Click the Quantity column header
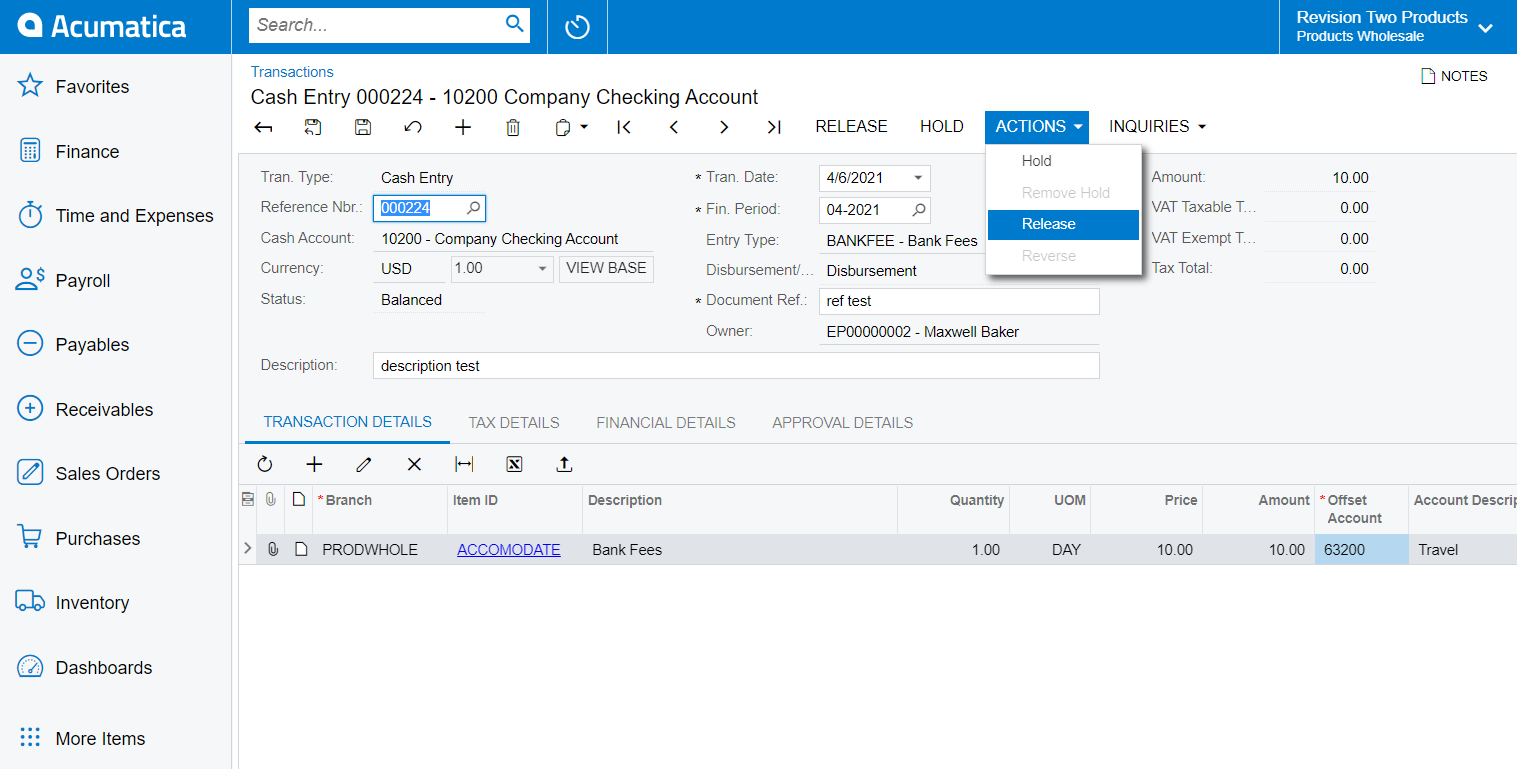 coord(977,501)
